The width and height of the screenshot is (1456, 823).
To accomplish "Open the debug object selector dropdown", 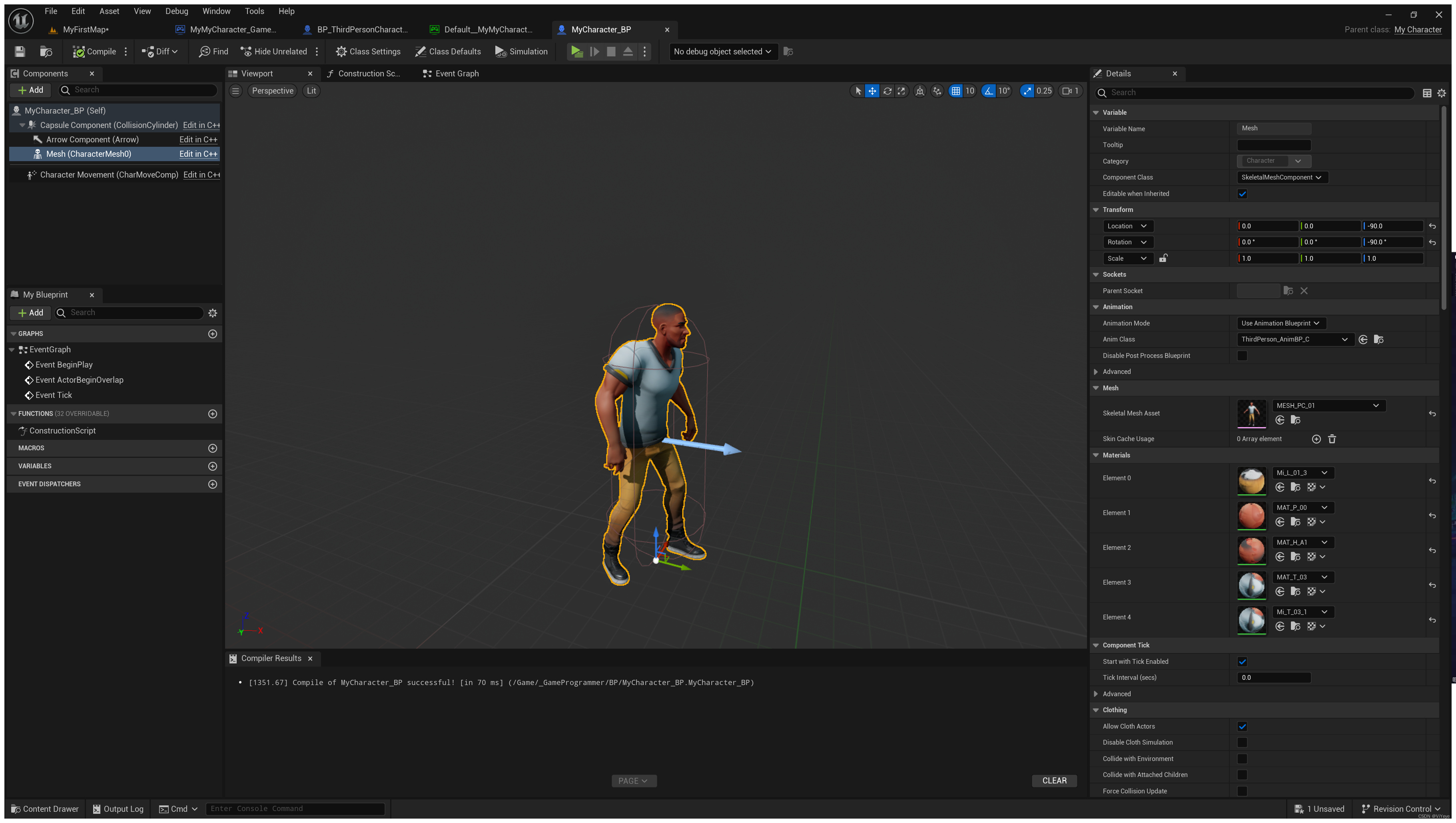I will [x=722, y=52].
